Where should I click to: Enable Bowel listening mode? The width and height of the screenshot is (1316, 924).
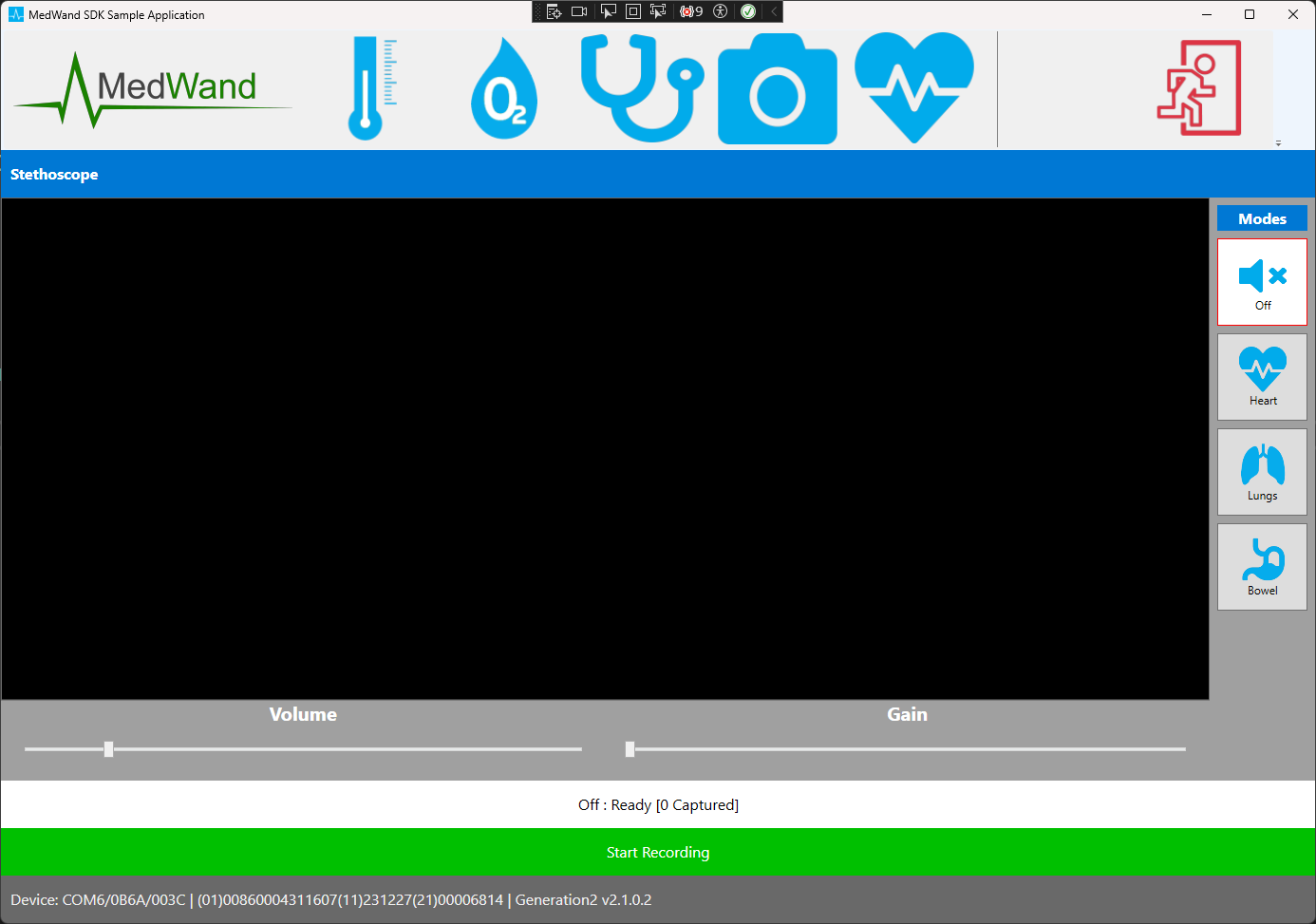(x=1262, y=567)
